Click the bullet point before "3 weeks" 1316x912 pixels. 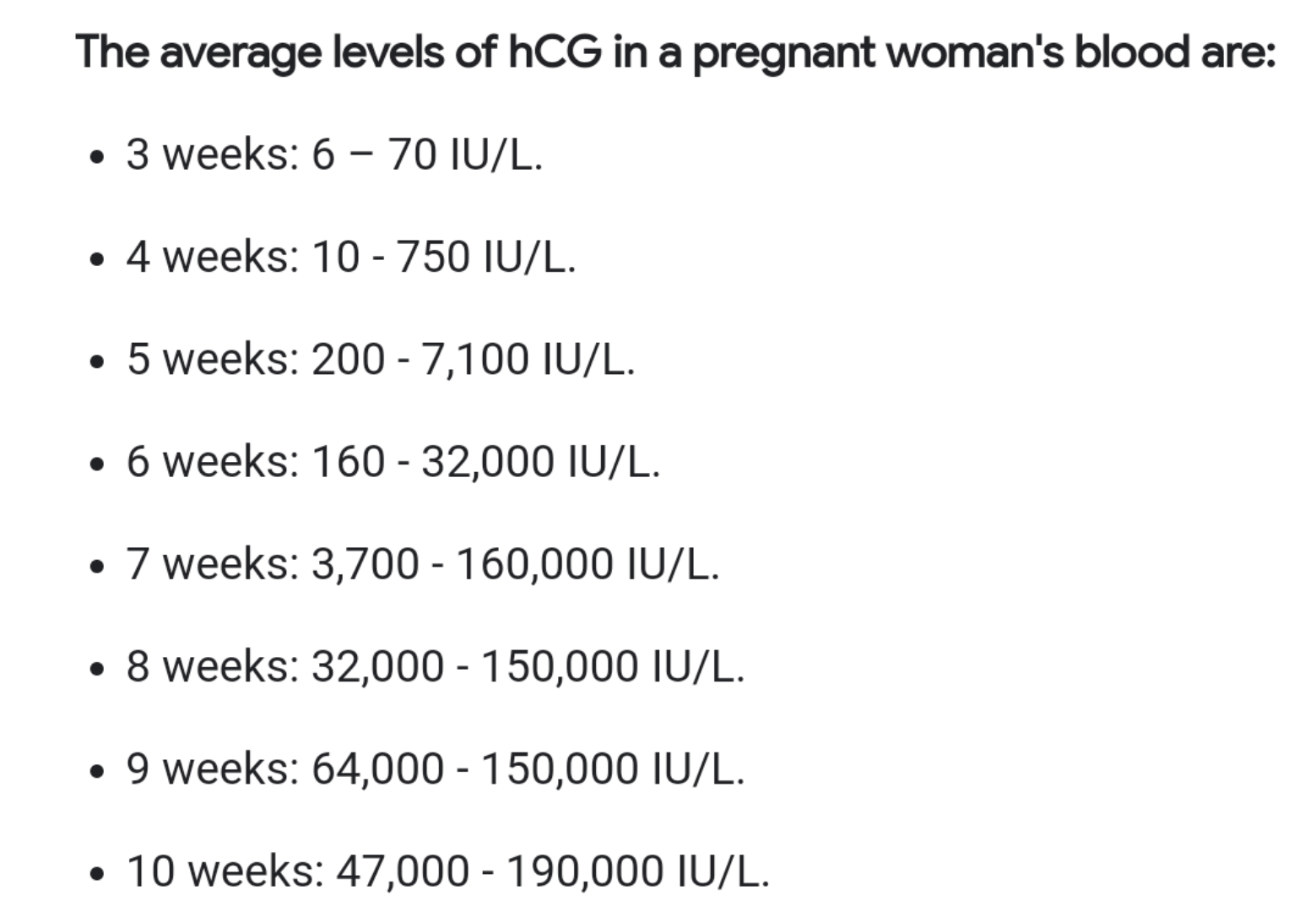click(99, 157)
